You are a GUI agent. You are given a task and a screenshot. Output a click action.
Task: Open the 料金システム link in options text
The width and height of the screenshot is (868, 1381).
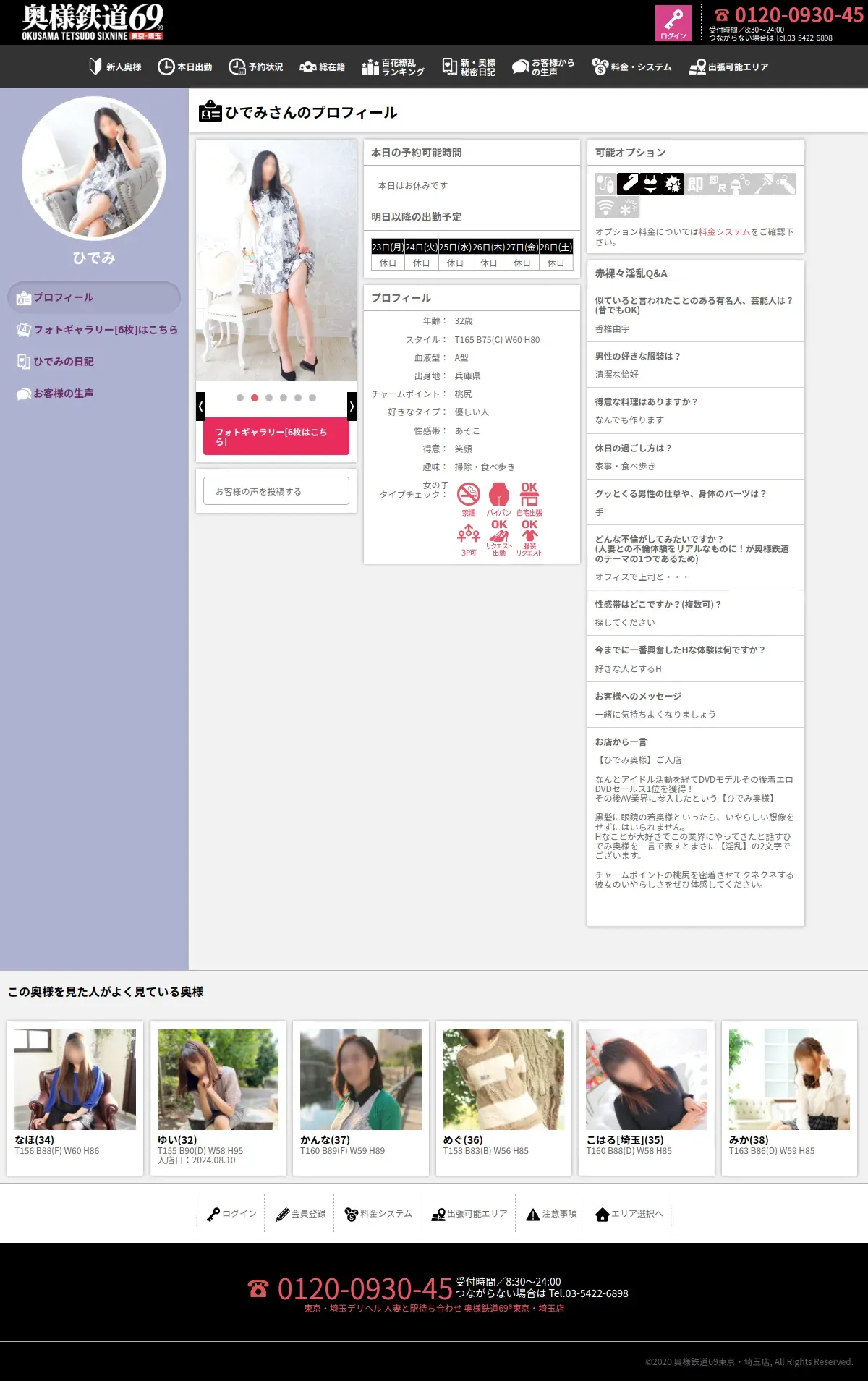pos(724,231)
